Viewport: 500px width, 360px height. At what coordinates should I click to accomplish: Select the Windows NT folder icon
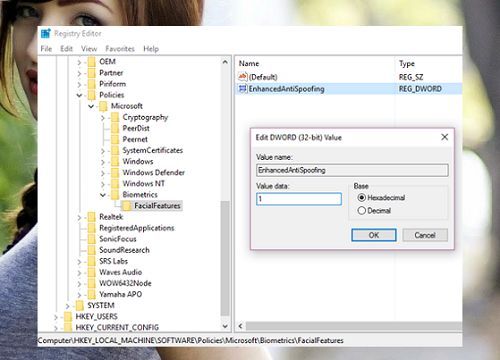[115, 184]
